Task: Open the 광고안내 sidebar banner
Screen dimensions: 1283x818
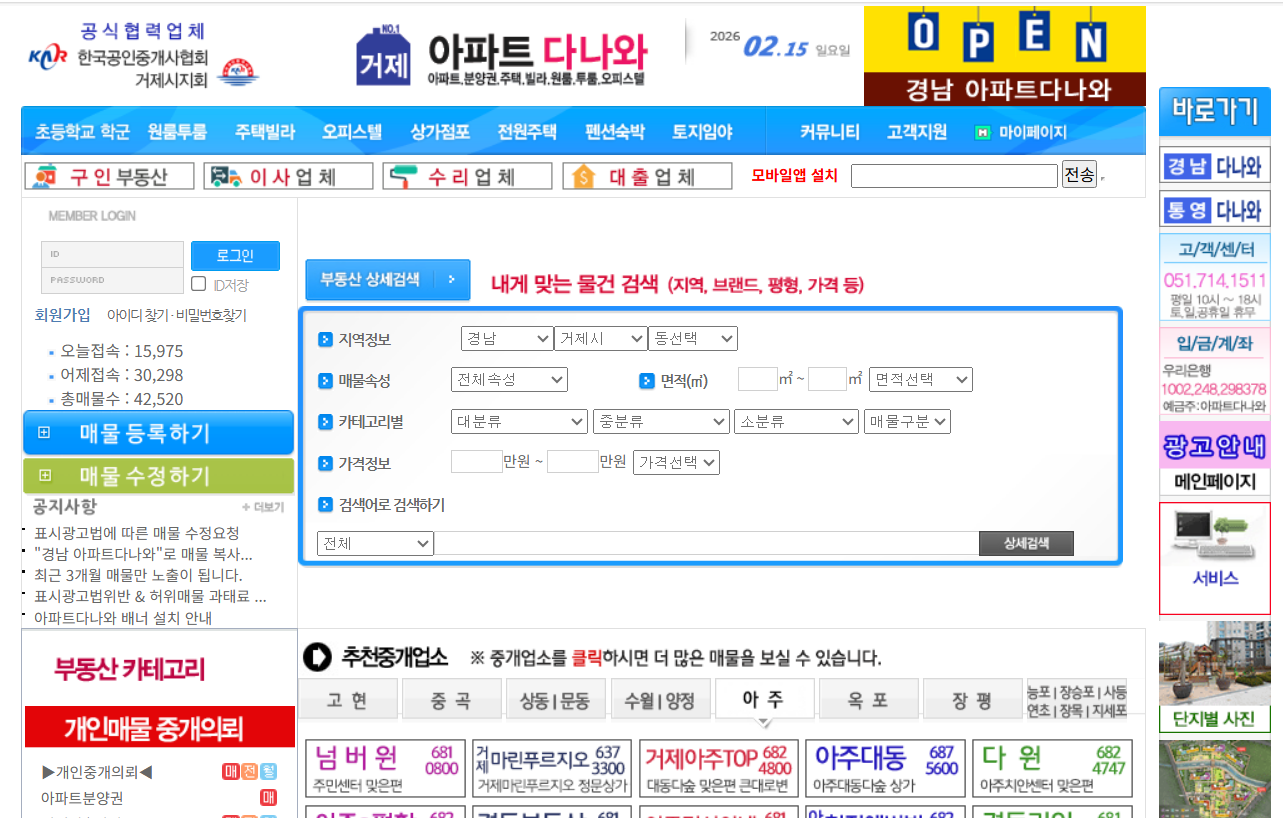Action: 1214,446
